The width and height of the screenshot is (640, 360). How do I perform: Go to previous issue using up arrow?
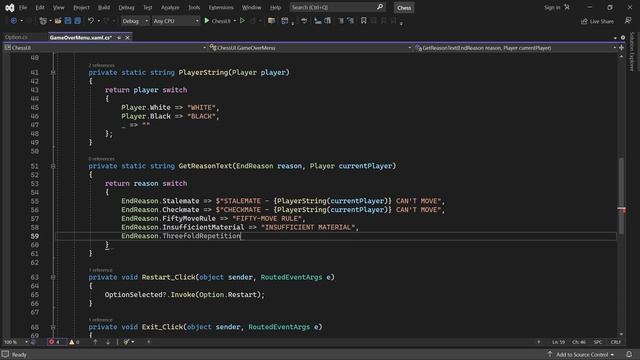point(95,342)
